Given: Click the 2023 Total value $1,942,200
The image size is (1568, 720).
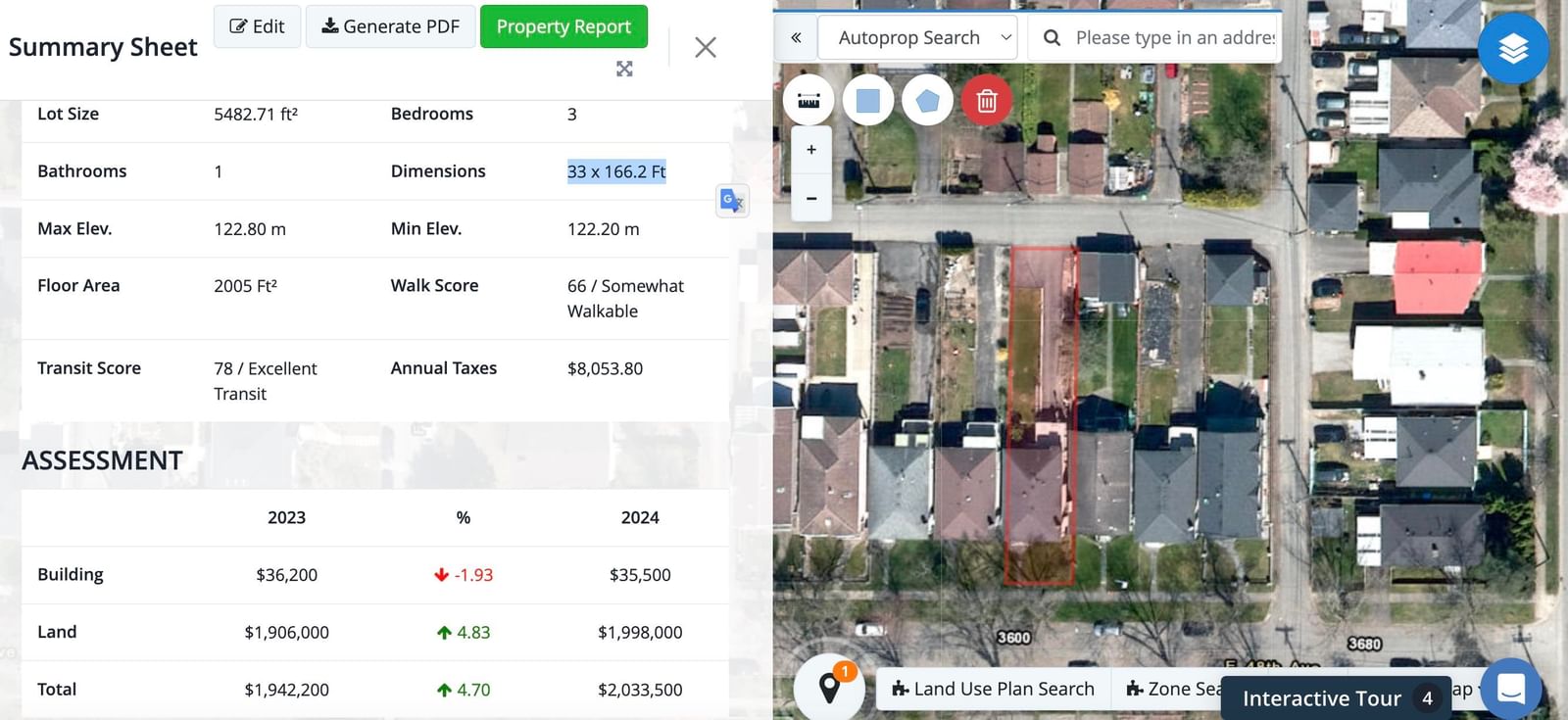Looking at the screenshot, I should (287, 690).
